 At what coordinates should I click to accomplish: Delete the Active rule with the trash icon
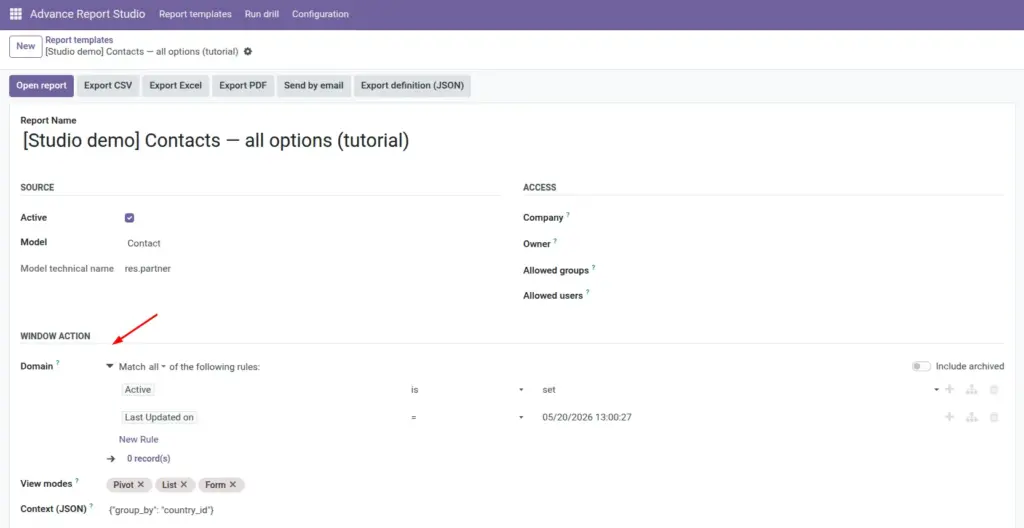pyautogui.click(x=994, y=389)
